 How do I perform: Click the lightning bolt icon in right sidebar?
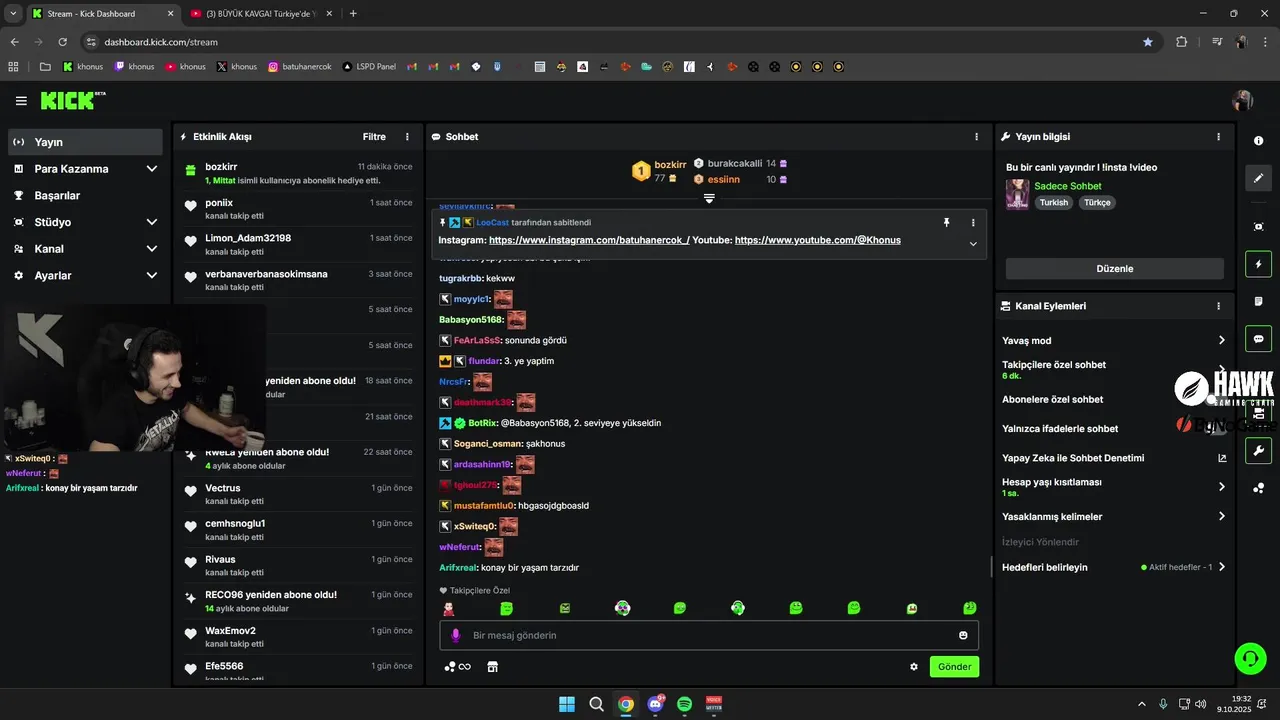click(x=1258, y=264)
